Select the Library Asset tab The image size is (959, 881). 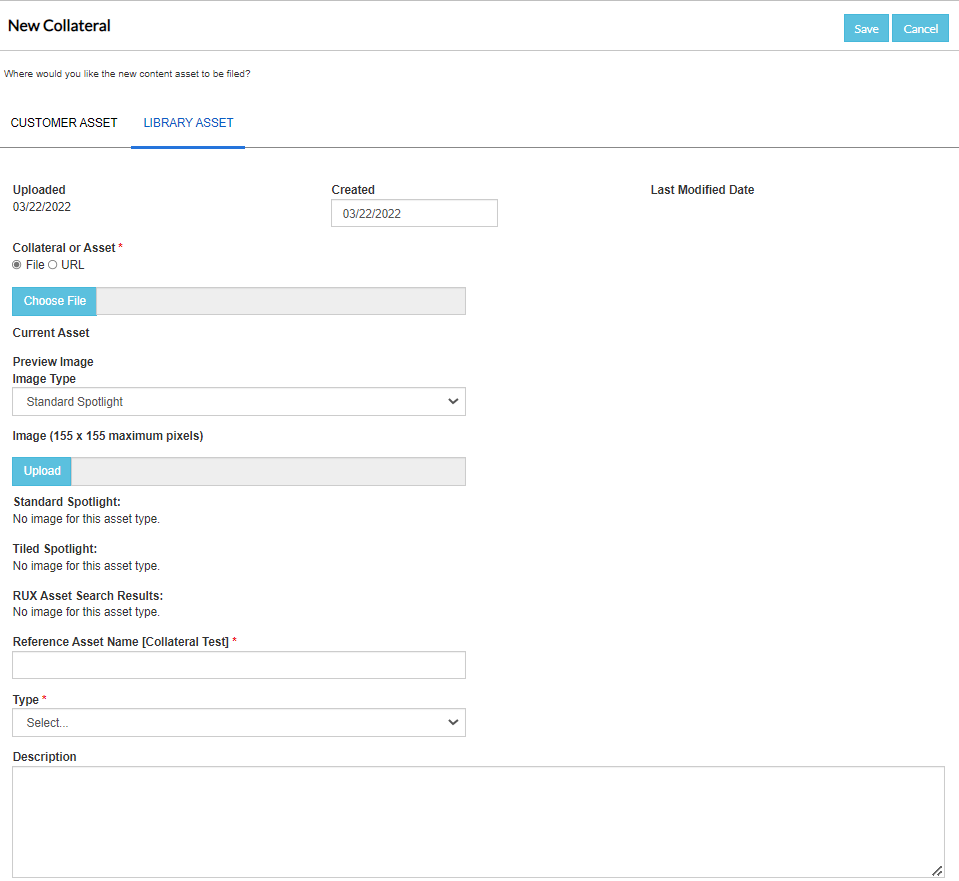[x=188, y=123]
